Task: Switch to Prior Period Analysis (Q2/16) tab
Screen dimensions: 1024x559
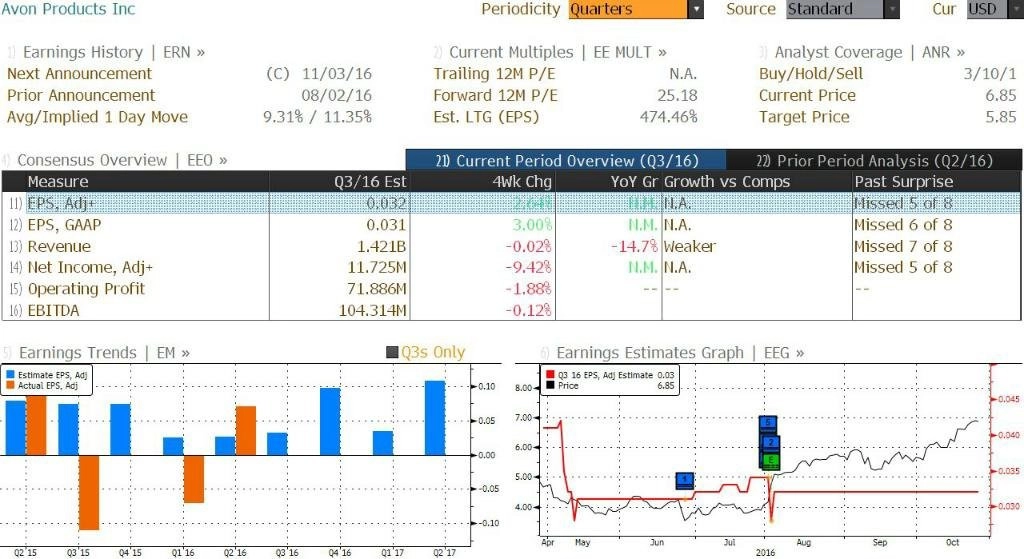Action: tap(874, 161)
